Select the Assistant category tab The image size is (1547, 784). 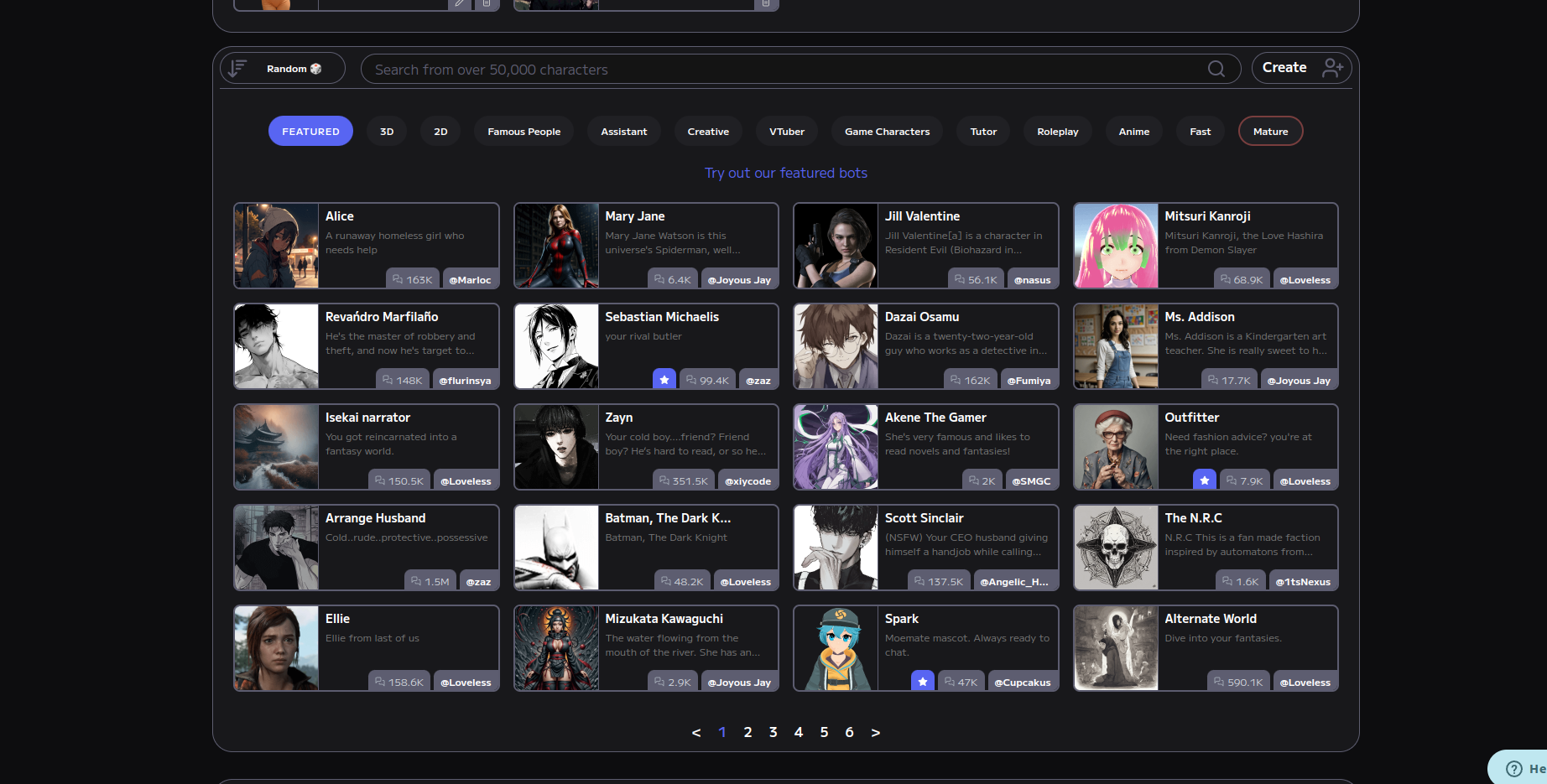[624, 132]
